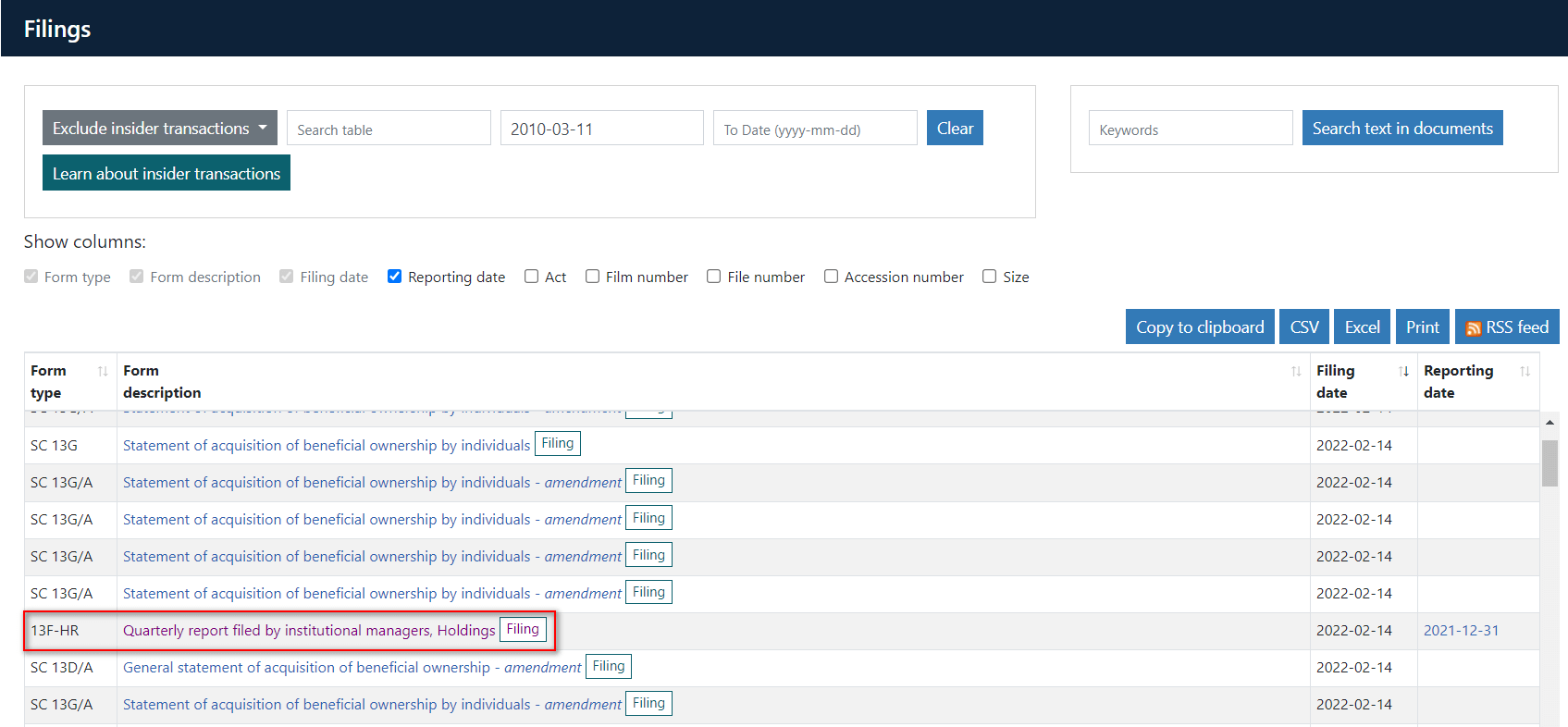
Task: Click the From Date field showing 2010-03-11
Action: click(x=601, y=128)
